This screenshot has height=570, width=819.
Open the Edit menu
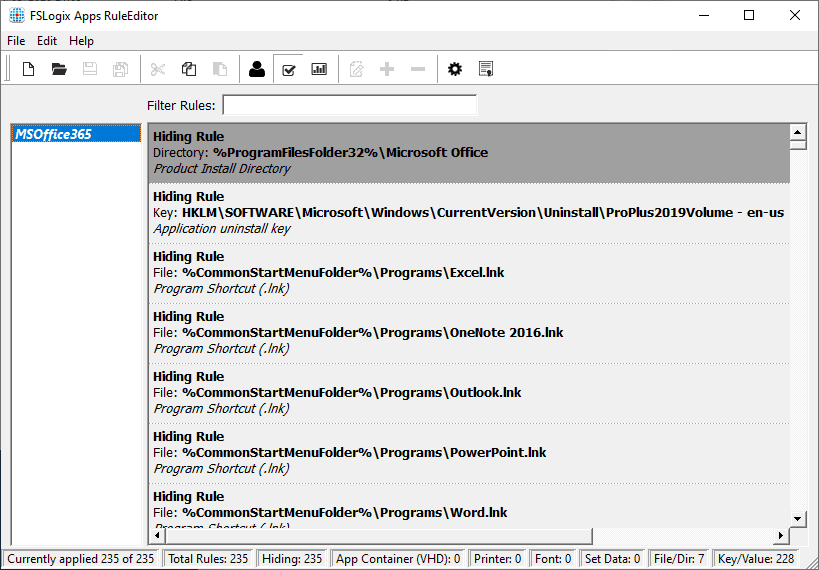point(47,41)
